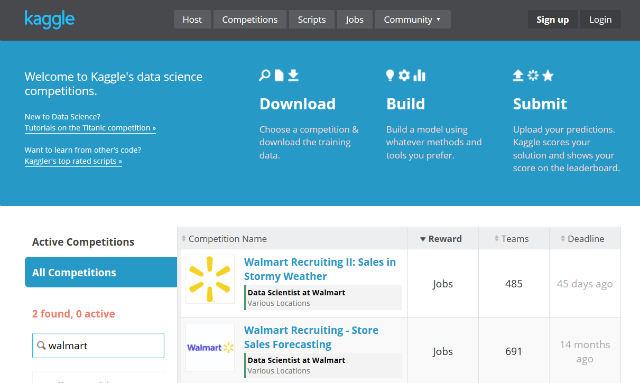The height and width of the screenshot is (383, 640).
Task: Click the 485 teams cell
Action: [x=514, y=284]
